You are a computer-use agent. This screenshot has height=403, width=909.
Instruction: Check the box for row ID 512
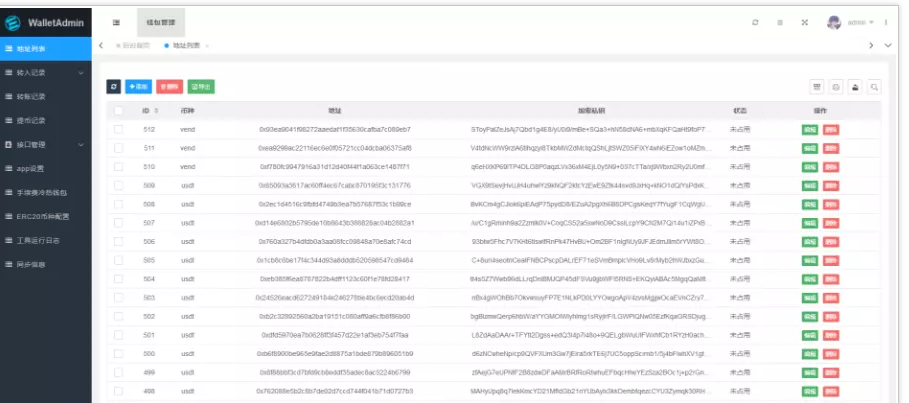(118, 129)
